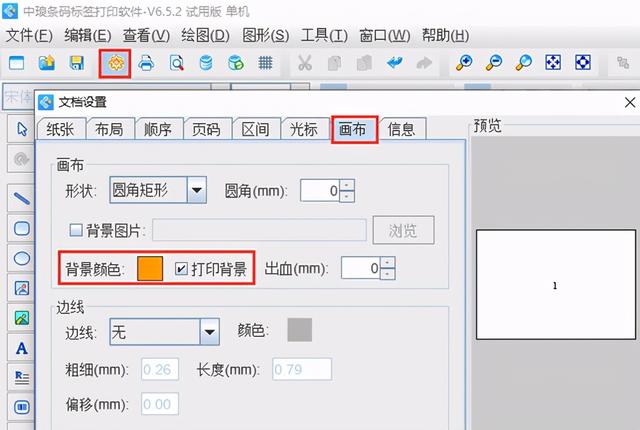This screenshot has width=640, height=430.
Task: Open file using the folder icon
Action: 47,63
